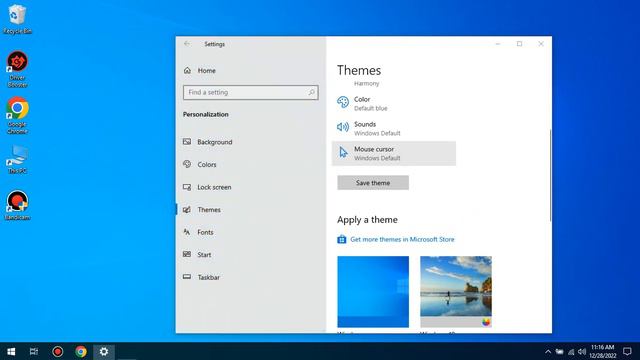640x360 pixels.
Task: Open the Lock screen settings page
Action: point(251,187)
